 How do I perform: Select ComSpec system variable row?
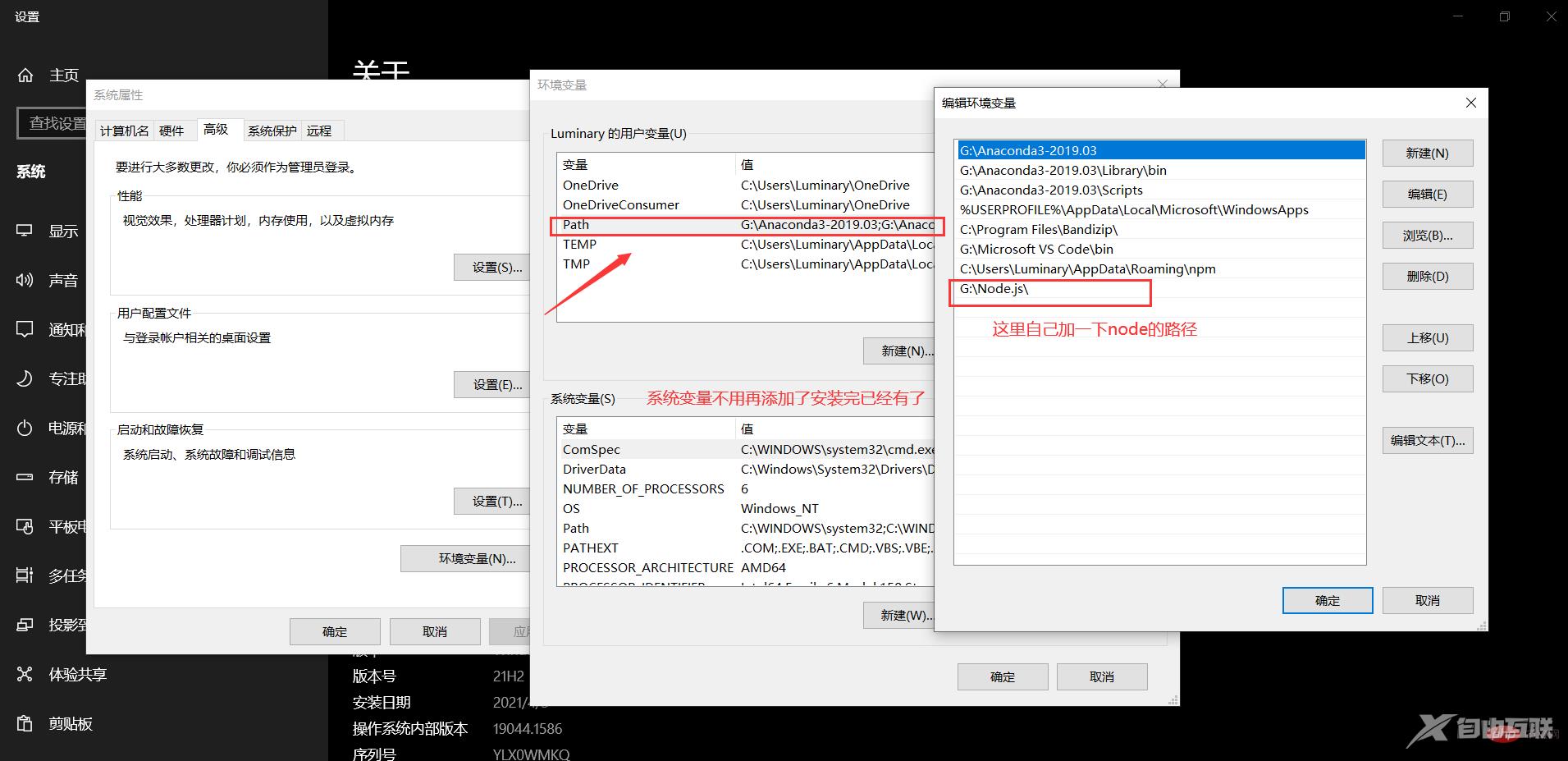[747, 449]
